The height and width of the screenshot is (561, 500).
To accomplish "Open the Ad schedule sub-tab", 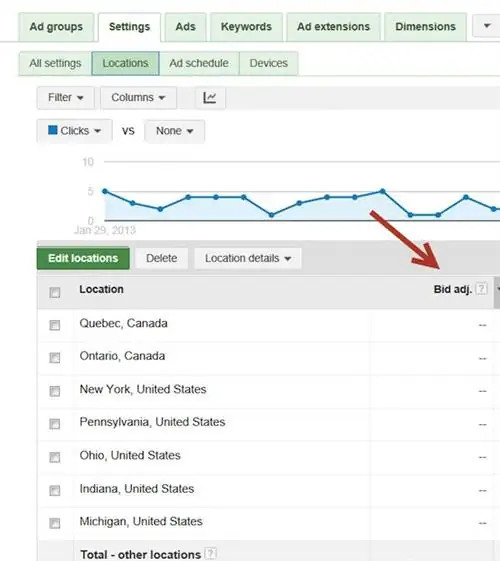I will tap(199, 63).
